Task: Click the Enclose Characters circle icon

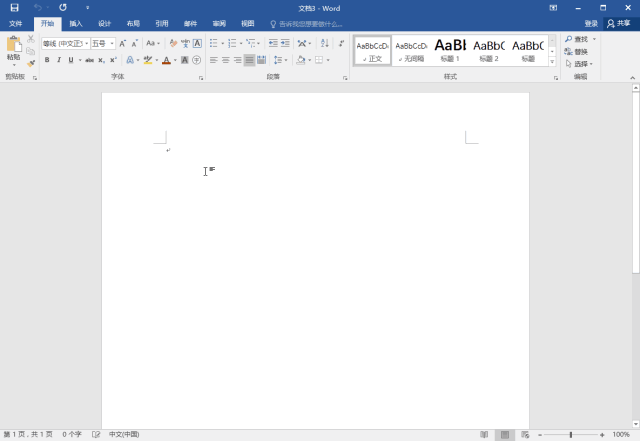Action: pos(197,60)
